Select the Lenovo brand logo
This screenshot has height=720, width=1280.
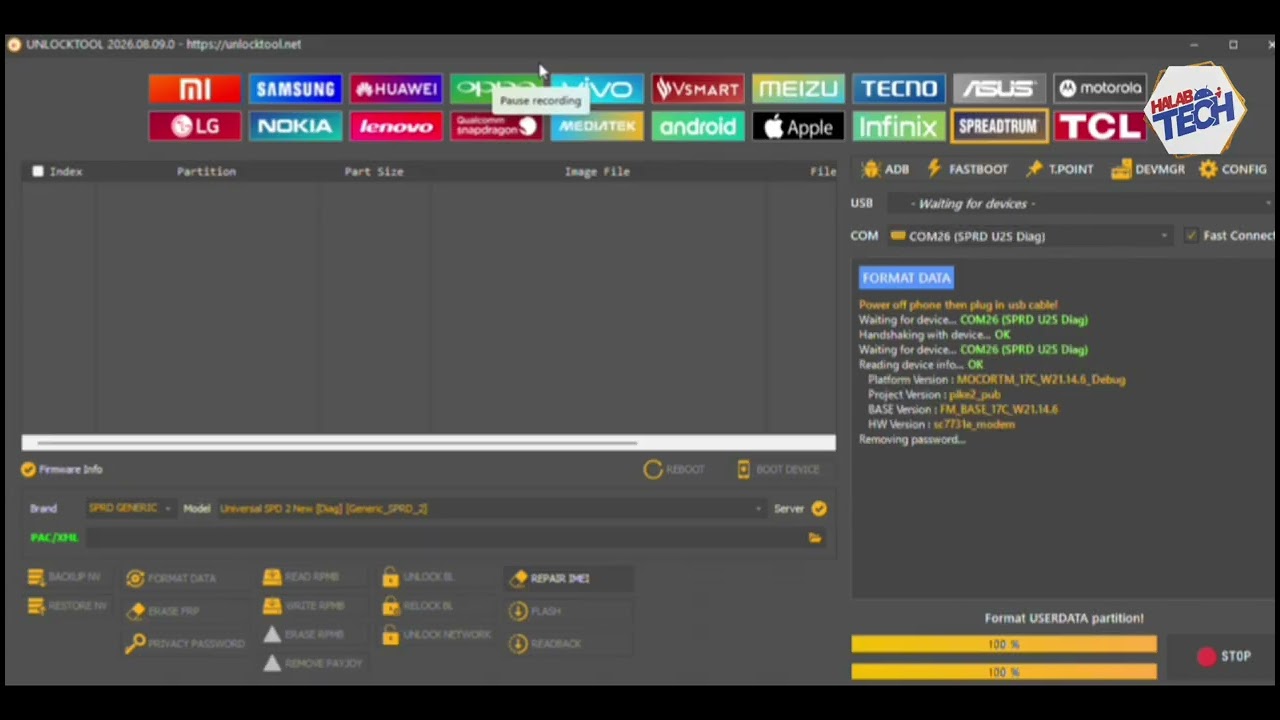396,126
